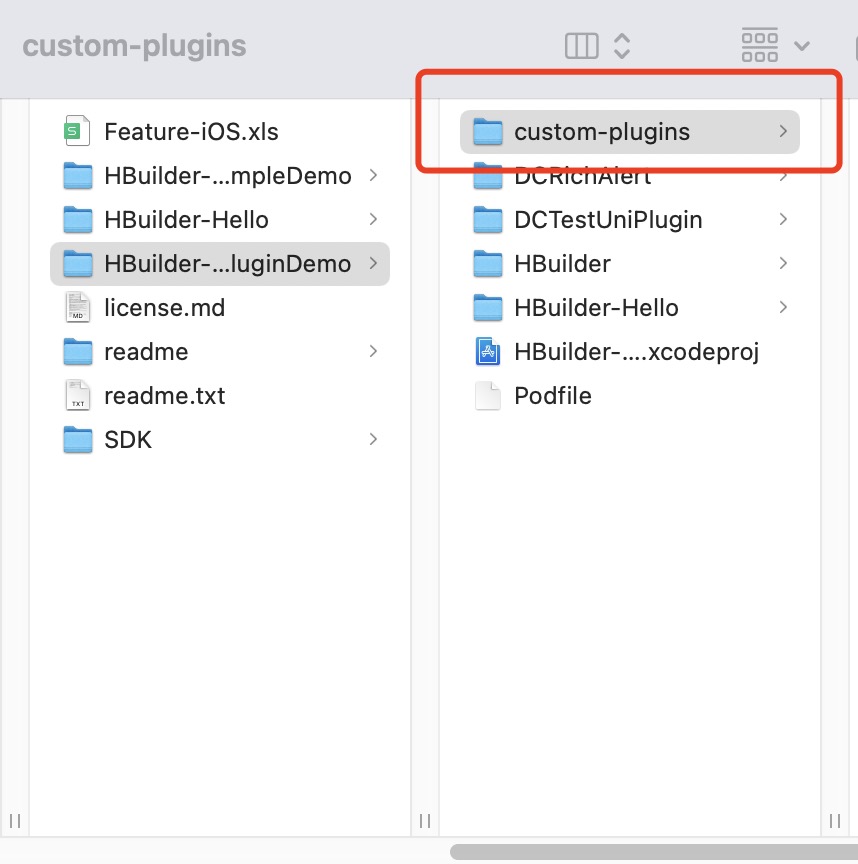The image size is (858, 864).
Task: Click the horizontal scrollbar at the bottom
Action: (x=654, y=851)
